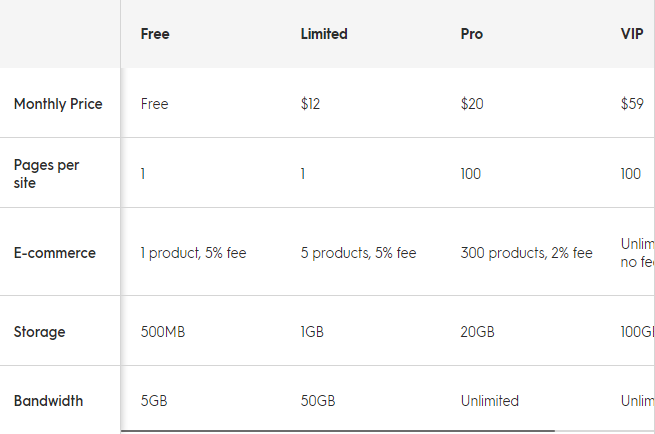The width and height of the screenshot is (655, 434).
Task: Click the Pro plan Unlimited bandwidth cell
Action: [490, 401]
